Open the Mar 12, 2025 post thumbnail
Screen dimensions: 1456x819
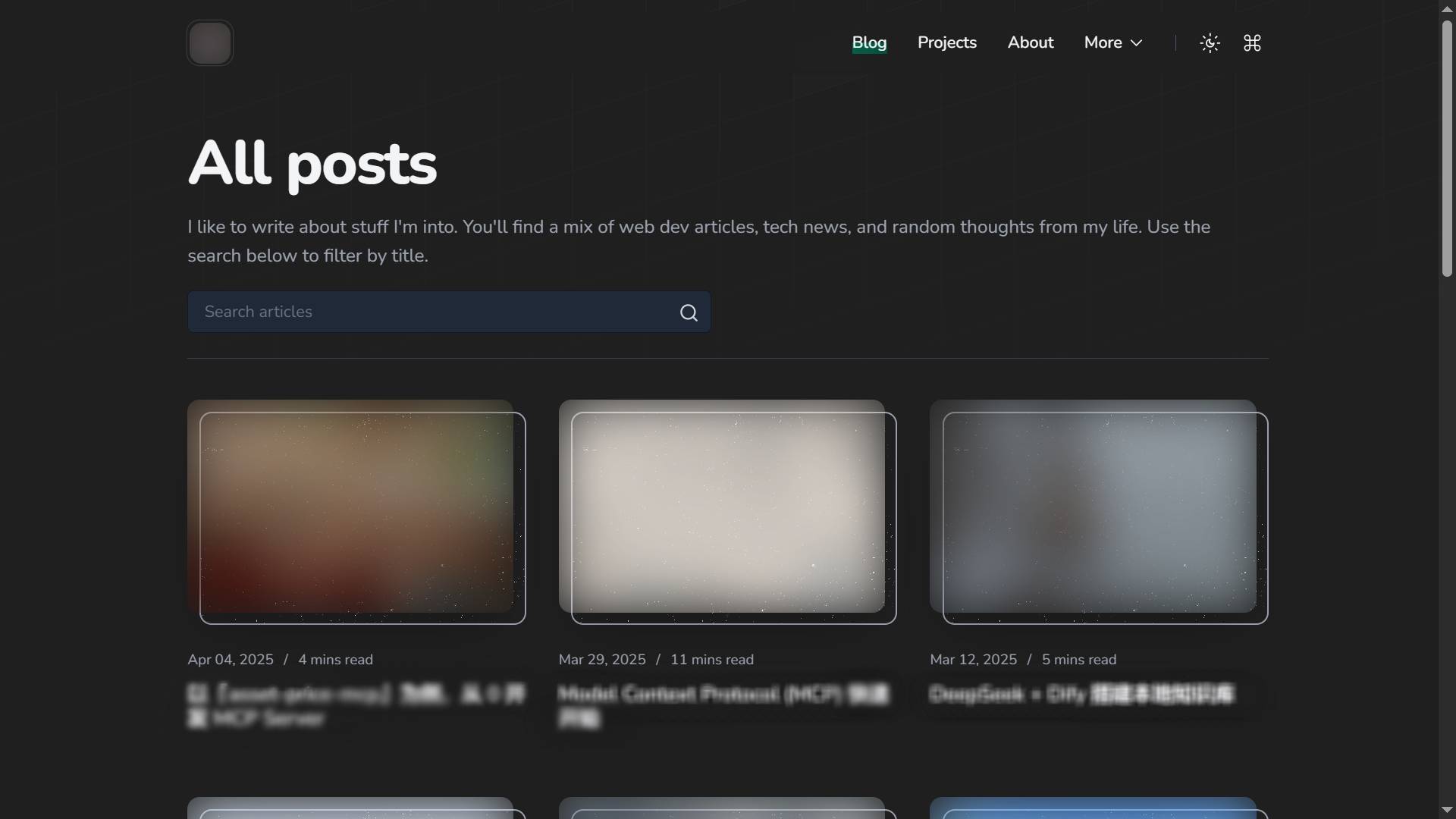1099,512
